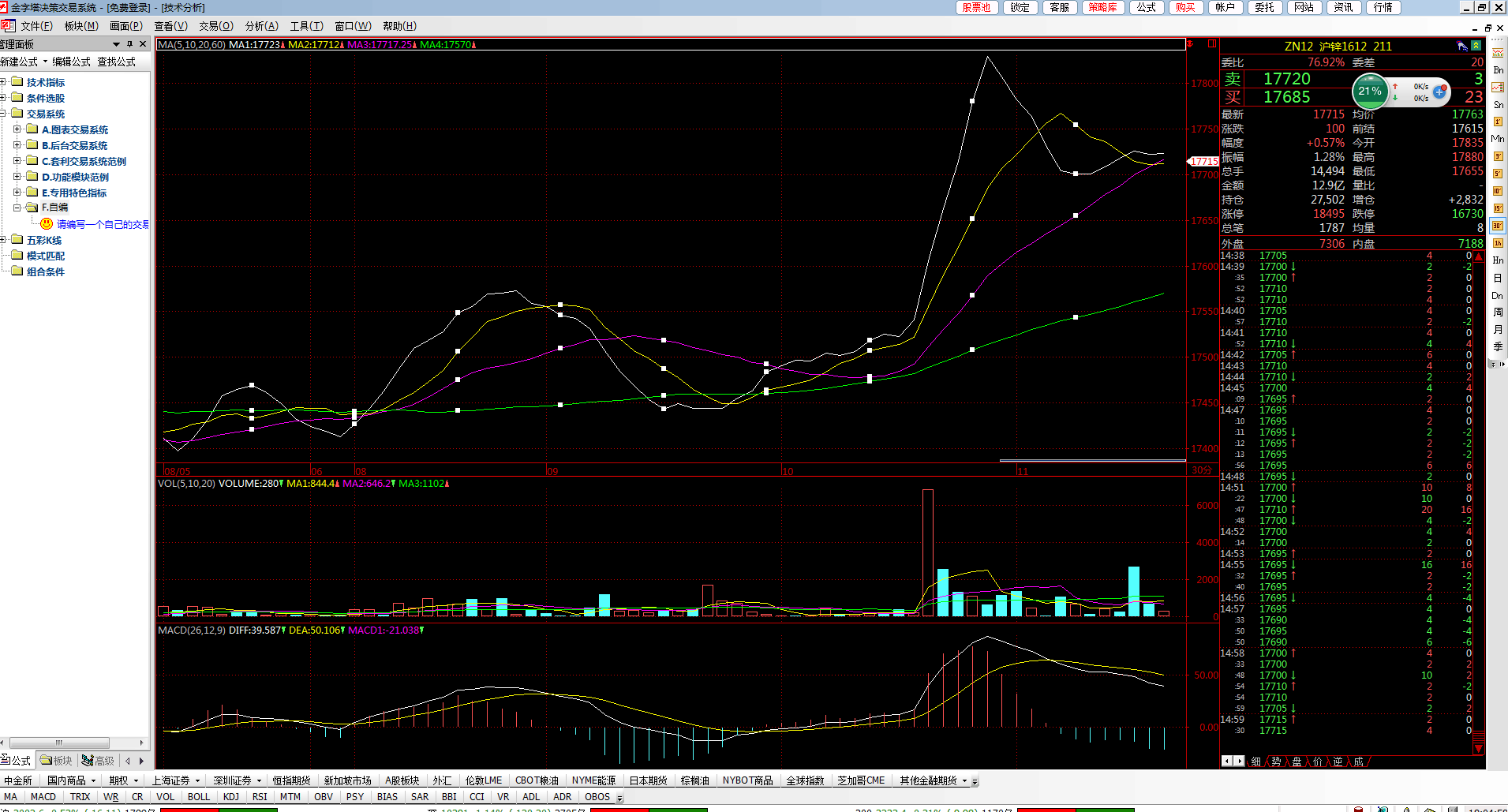This screenshot has width=1508, height=812.
Task: Click 编辑公式 in the panel toolbar
Action: click(x=71, y=62)
